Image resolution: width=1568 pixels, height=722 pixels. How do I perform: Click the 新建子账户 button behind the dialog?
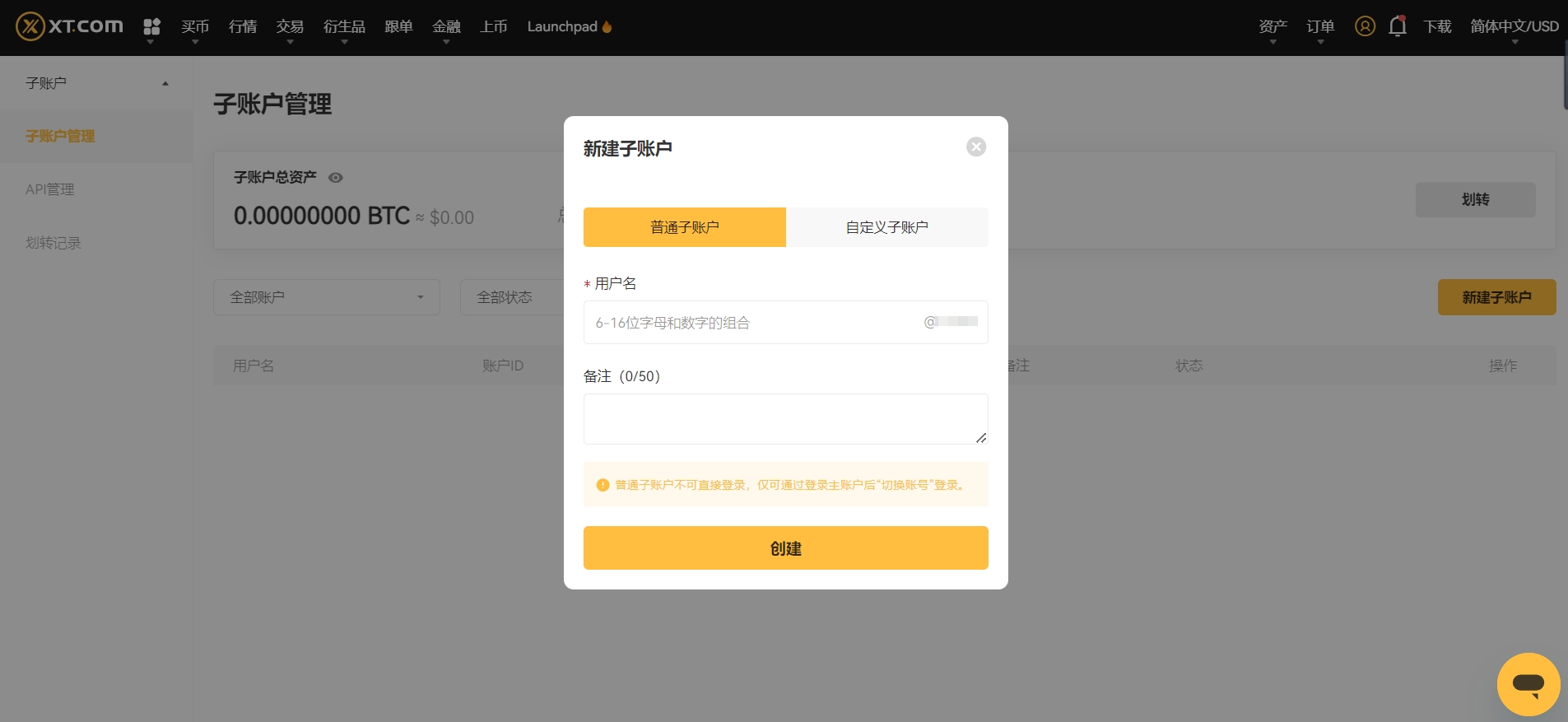(1497, 297)
